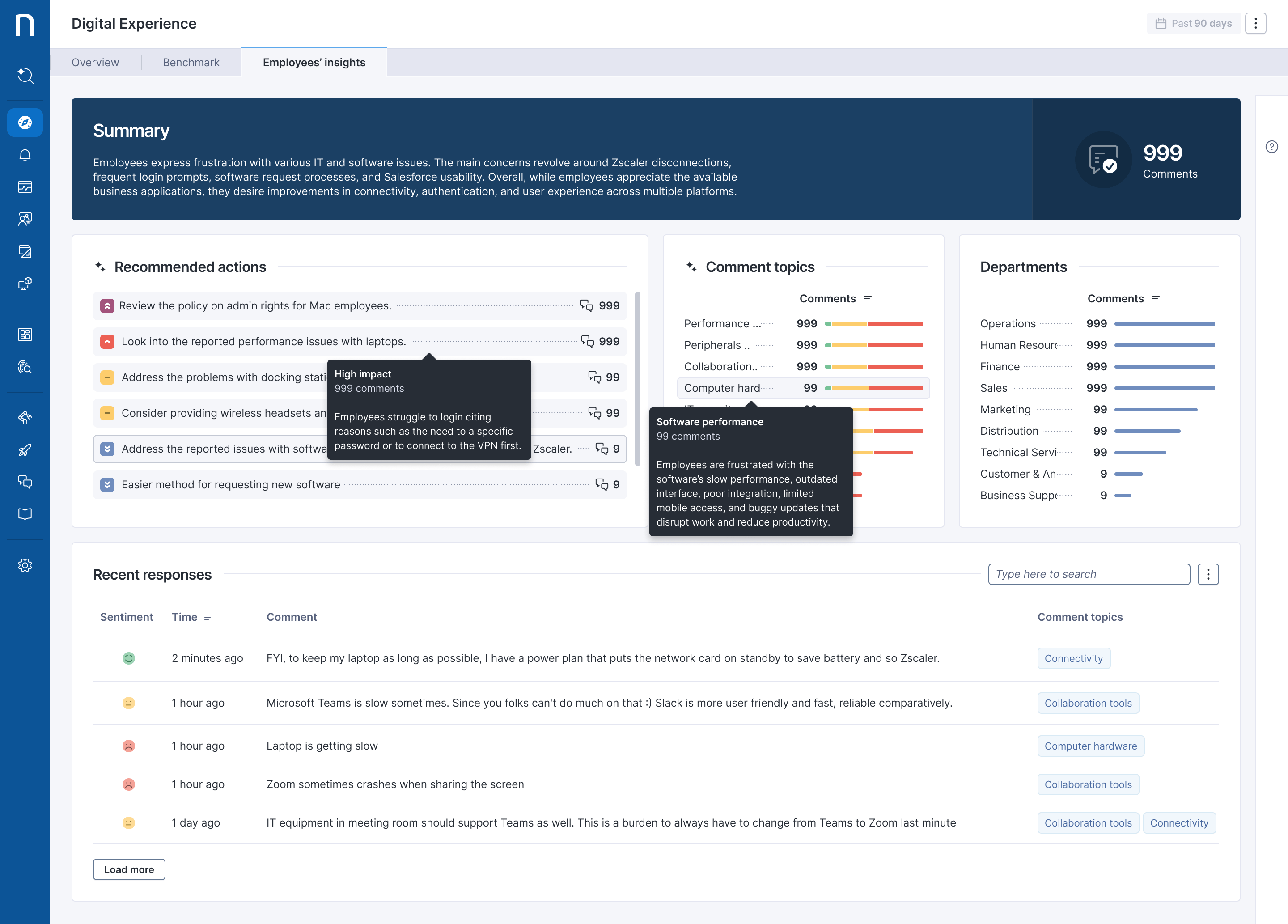Open the Past 90 days date picker

1193,23
